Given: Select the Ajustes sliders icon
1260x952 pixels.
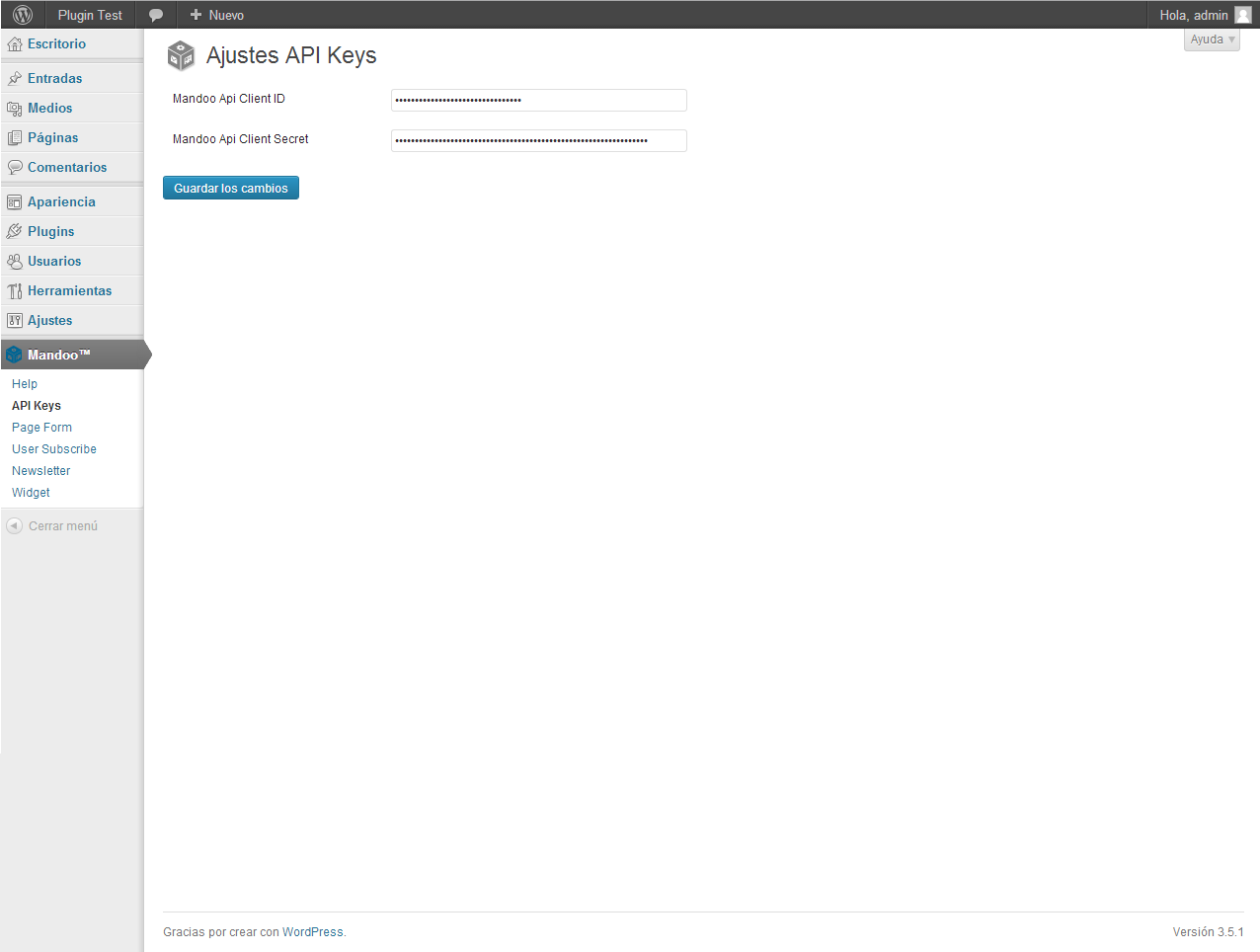Looking at the screenshot, I should [x=14, y=321].
